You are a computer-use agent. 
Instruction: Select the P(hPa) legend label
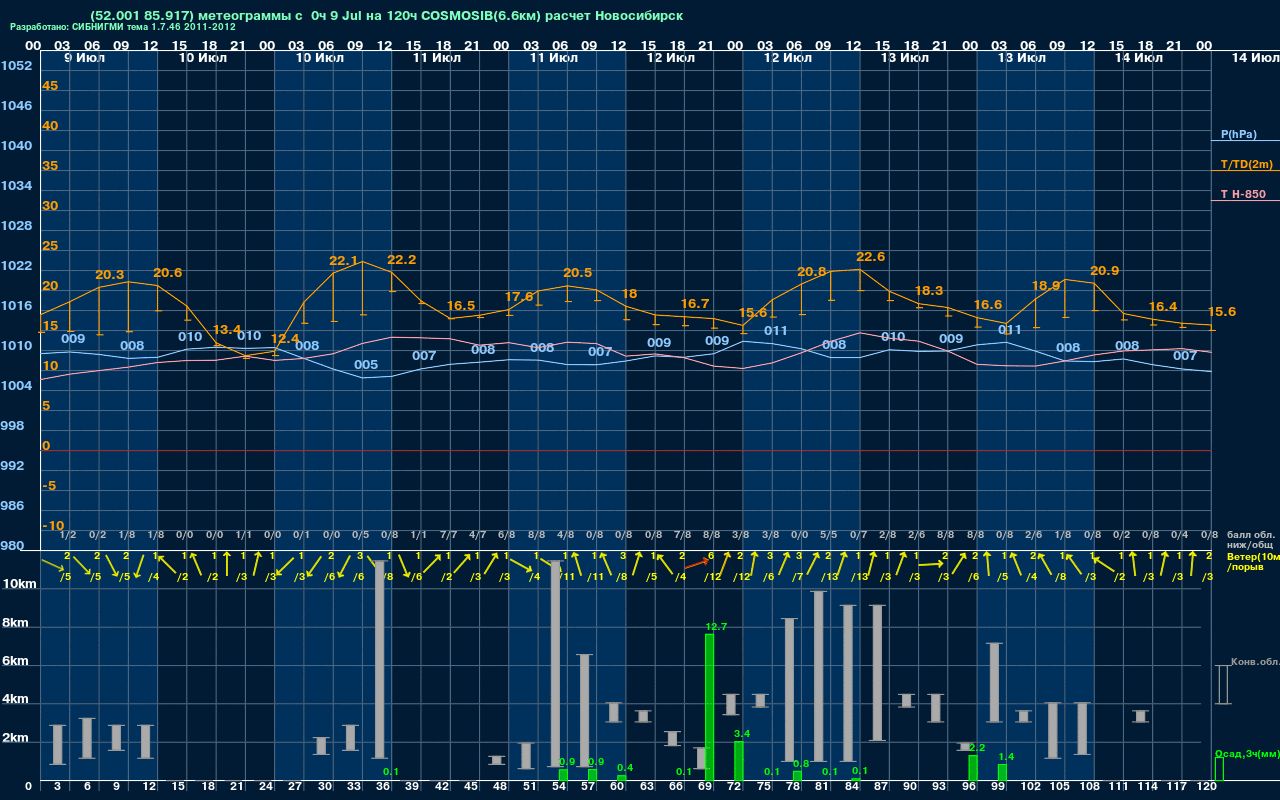tap(1238, 134)
